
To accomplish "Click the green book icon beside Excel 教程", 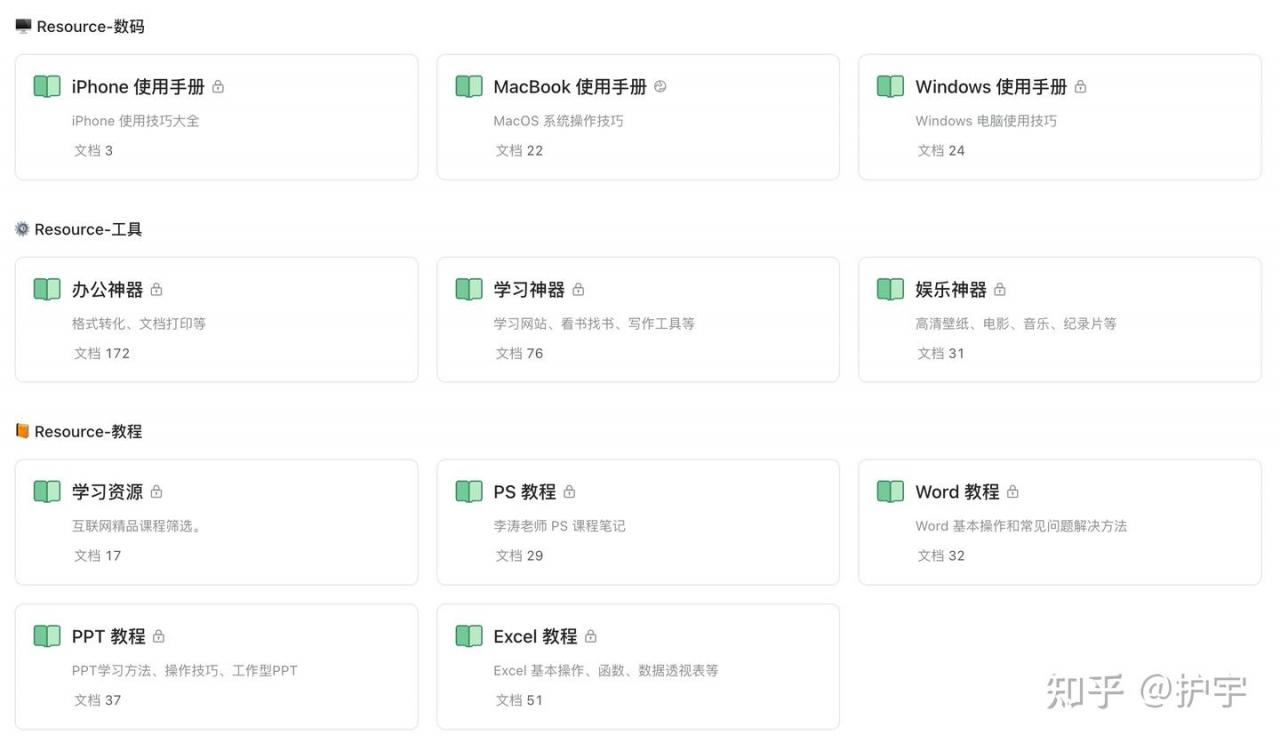I will (x=469, y=636).
